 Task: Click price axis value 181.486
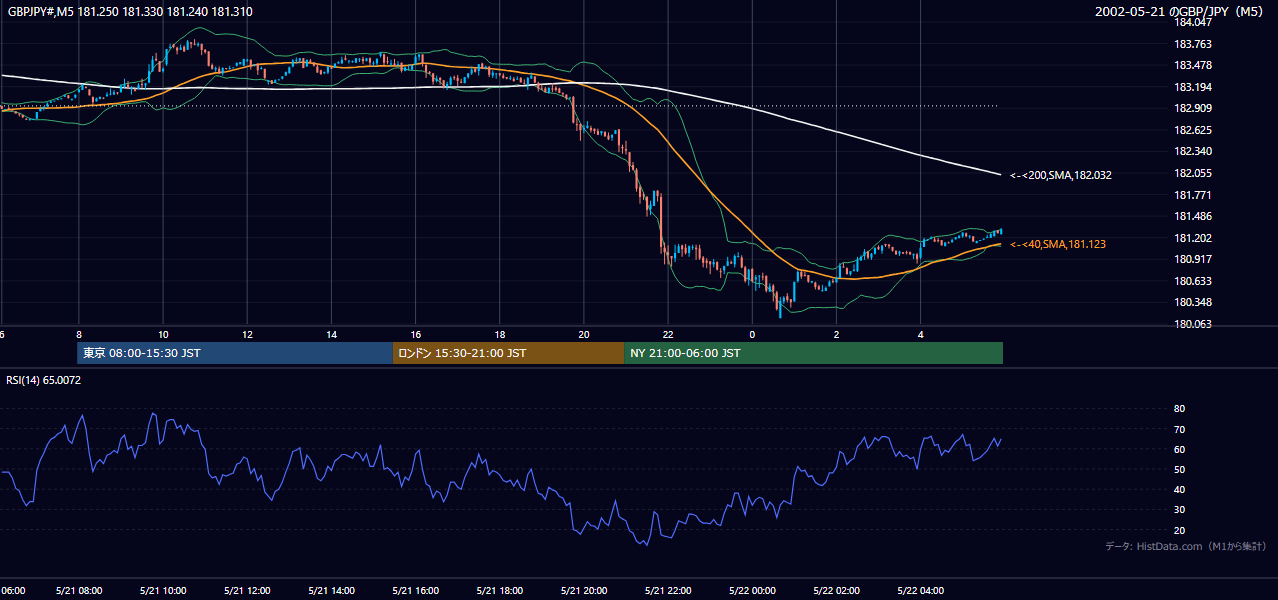pyautogui.click(x=1192, y=216)
